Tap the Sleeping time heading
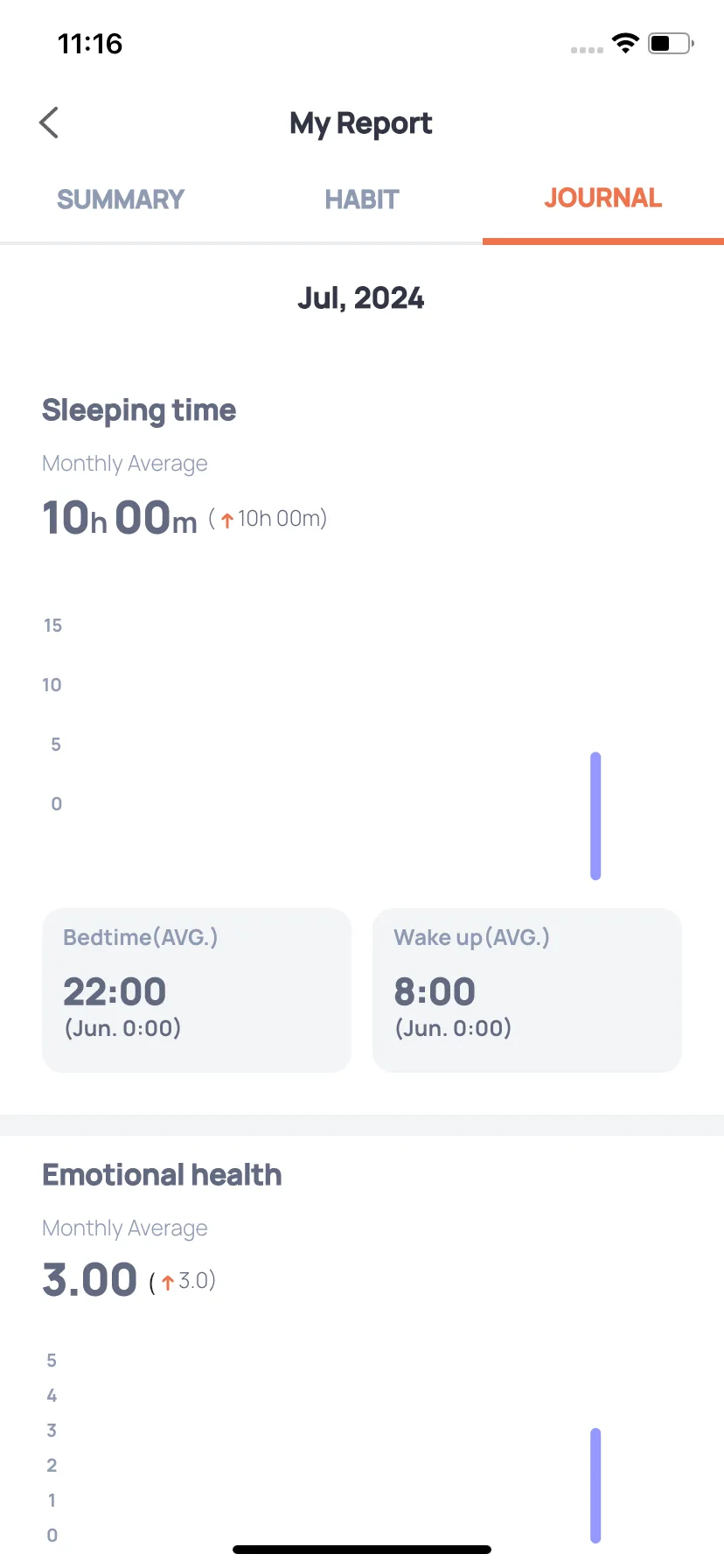The height and width of the screenshot is (1568, 724). coord(139,410)
